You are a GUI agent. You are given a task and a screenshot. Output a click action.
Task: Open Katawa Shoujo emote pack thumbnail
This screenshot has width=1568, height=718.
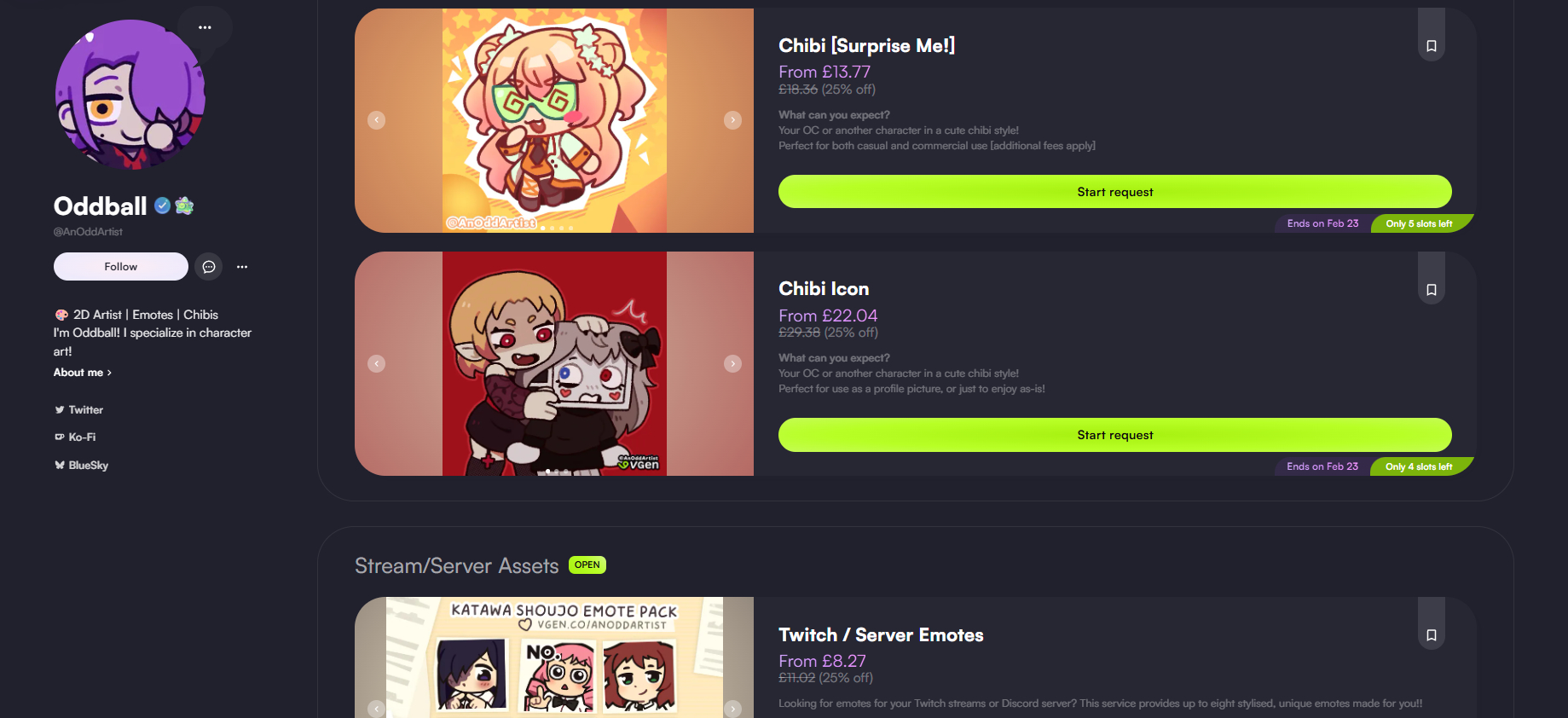(x=554, y=657)
